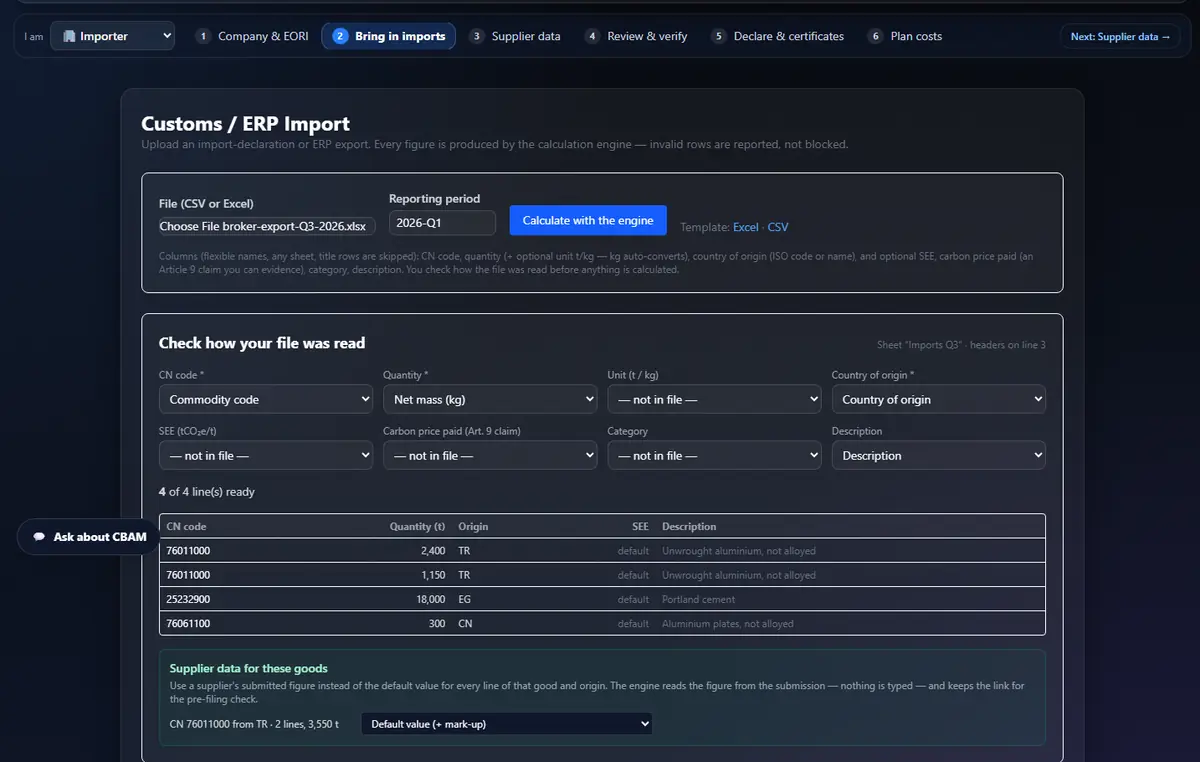Click the quantity 18,000 table cell
This screenshot has height=762, width=1200.
click(430, 599)
